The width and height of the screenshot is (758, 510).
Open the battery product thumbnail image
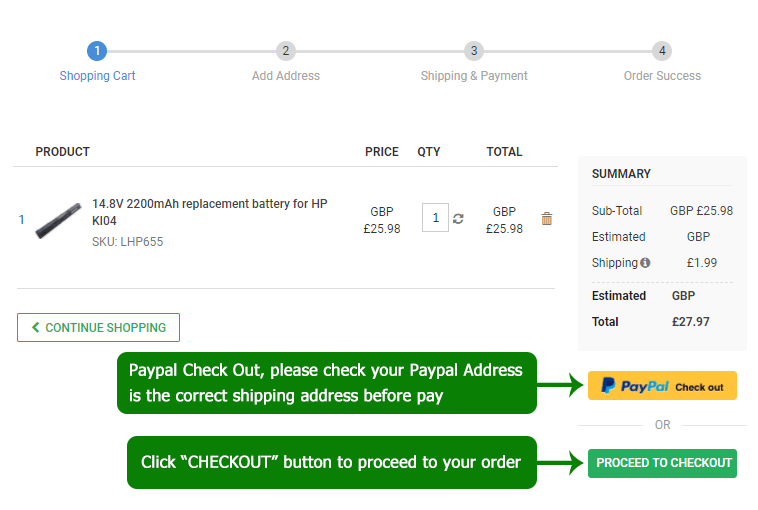pos(58,220)
